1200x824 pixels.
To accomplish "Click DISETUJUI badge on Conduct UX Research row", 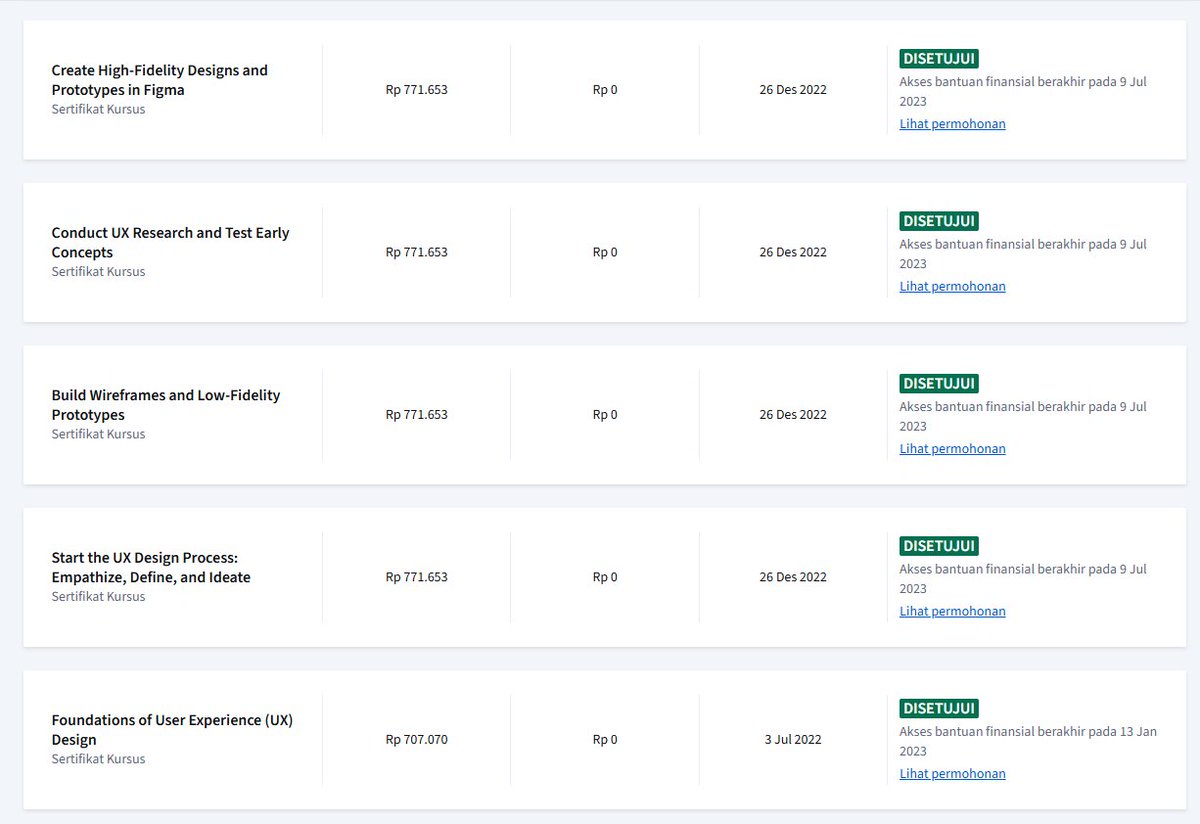I will [938, 221].
